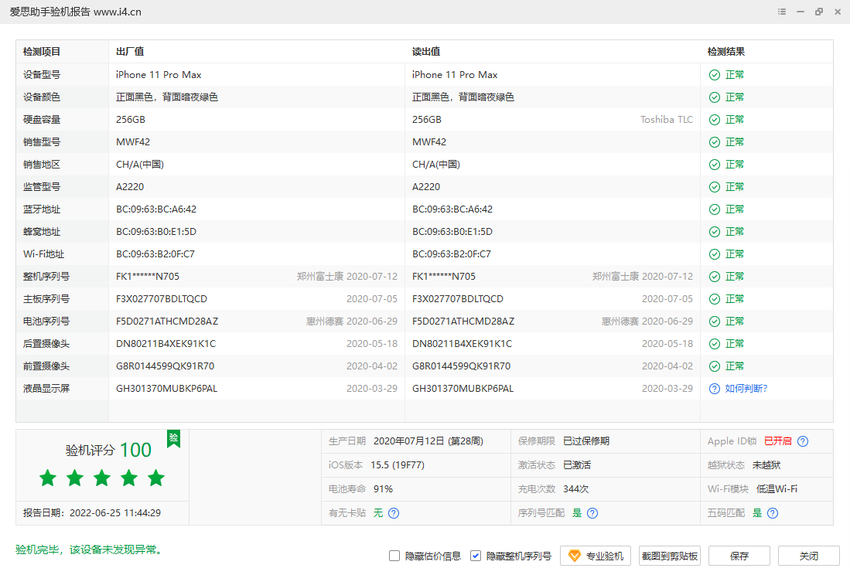Click the green check icon for 蜂窝地址
This screenshot has width=850, height=575.
click(x=714, y=231)
